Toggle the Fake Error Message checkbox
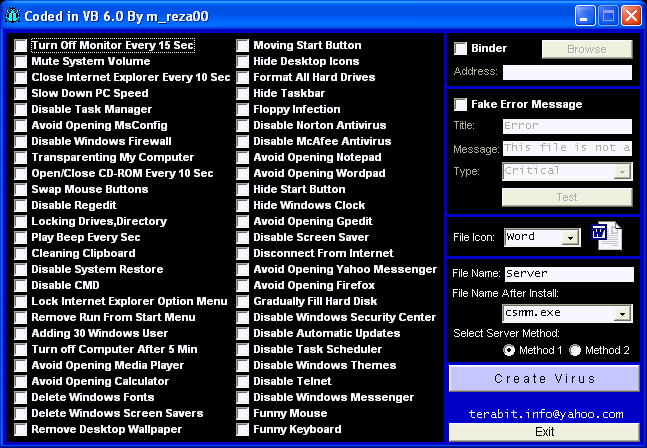Screen dimensions: 647x448 (x=461, y=104)
